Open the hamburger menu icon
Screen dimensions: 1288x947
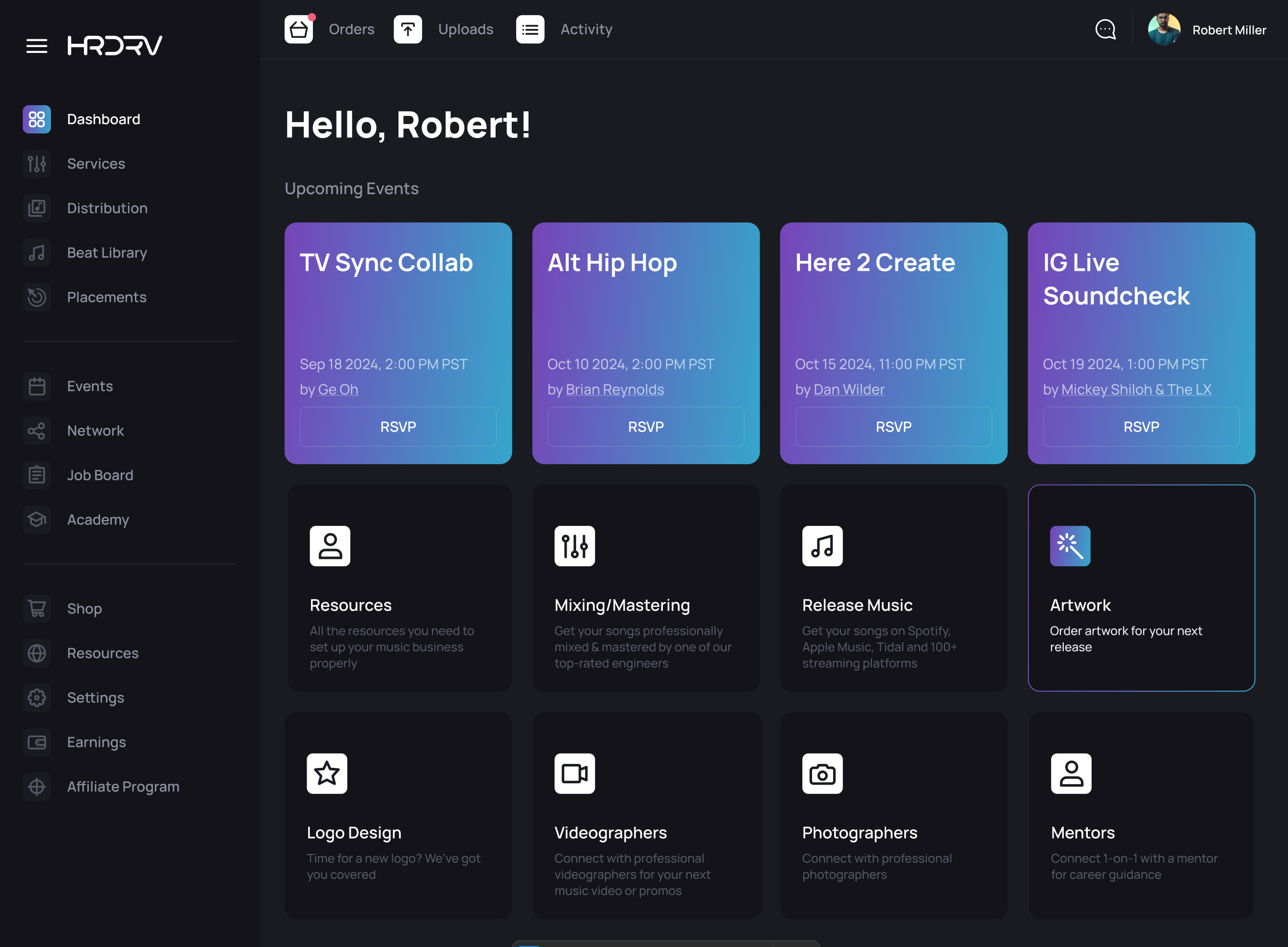37,45
